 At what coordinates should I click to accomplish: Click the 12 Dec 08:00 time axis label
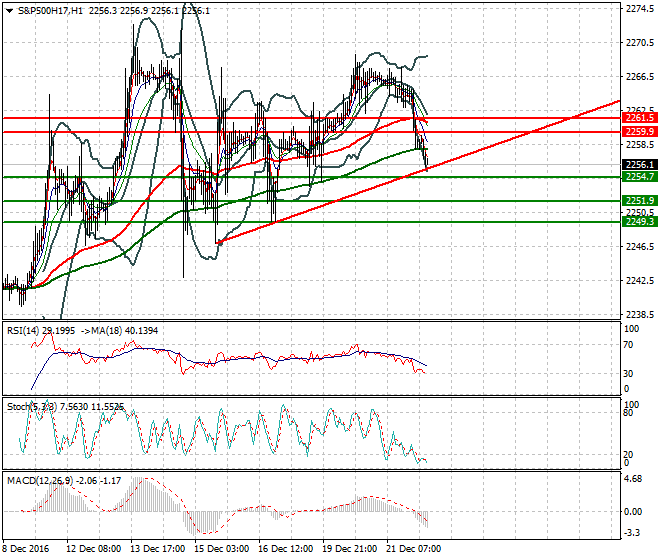click(x=93, y=549)
